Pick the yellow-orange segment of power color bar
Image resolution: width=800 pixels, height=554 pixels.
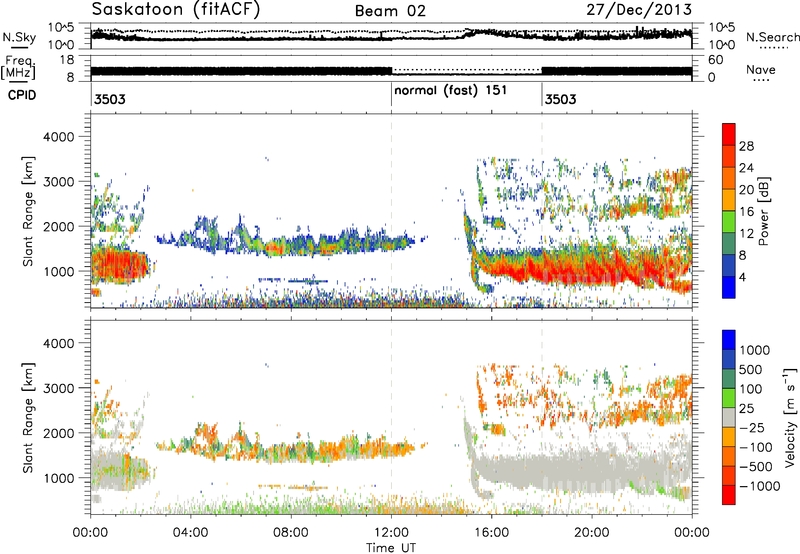pos(729,200)
